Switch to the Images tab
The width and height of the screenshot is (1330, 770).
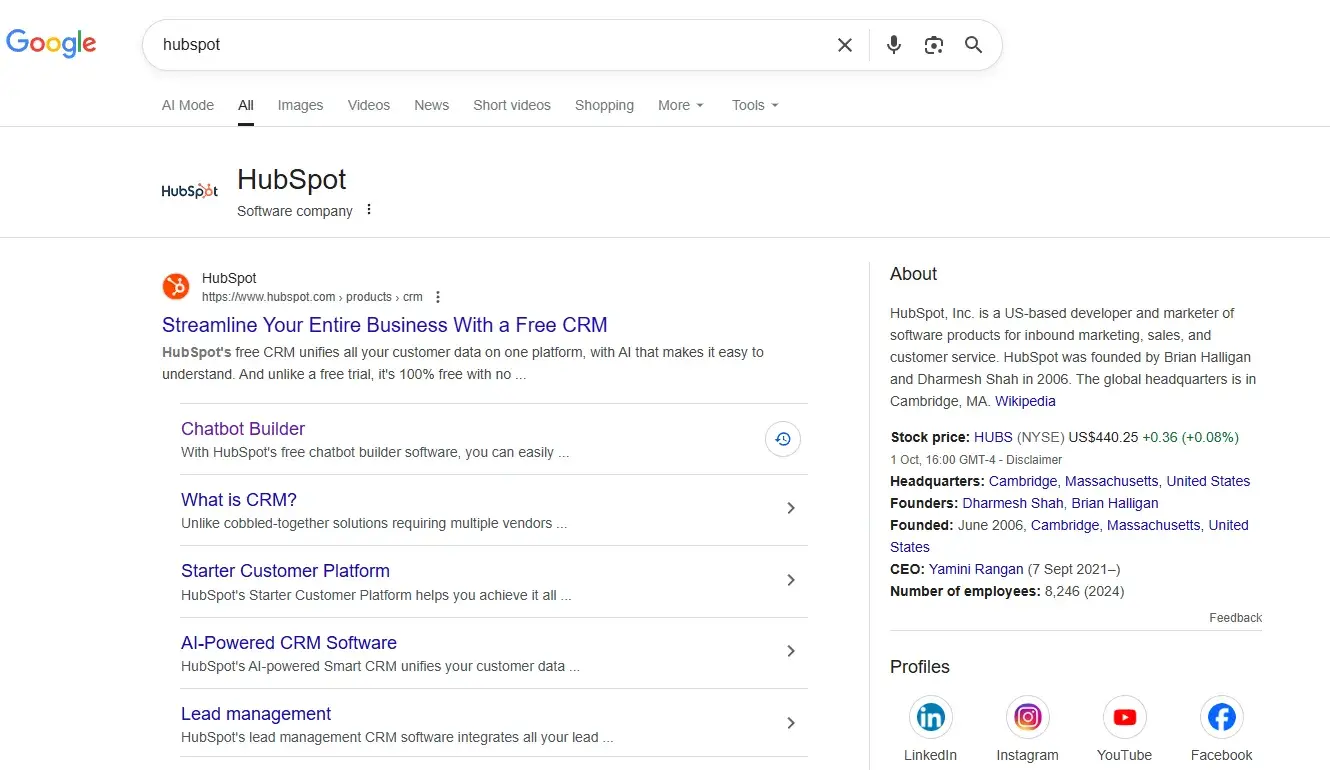[300, 105]
